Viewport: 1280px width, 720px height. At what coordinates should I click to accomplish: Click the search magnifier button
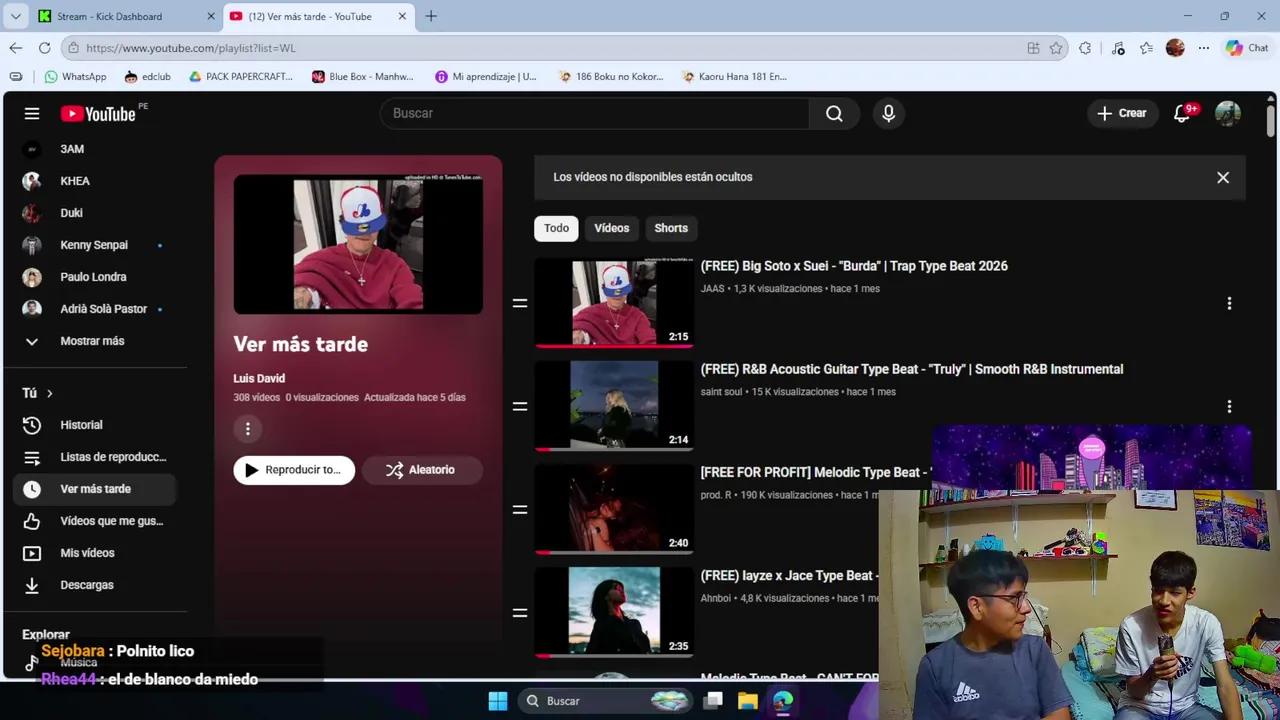[x=834, y=113]
